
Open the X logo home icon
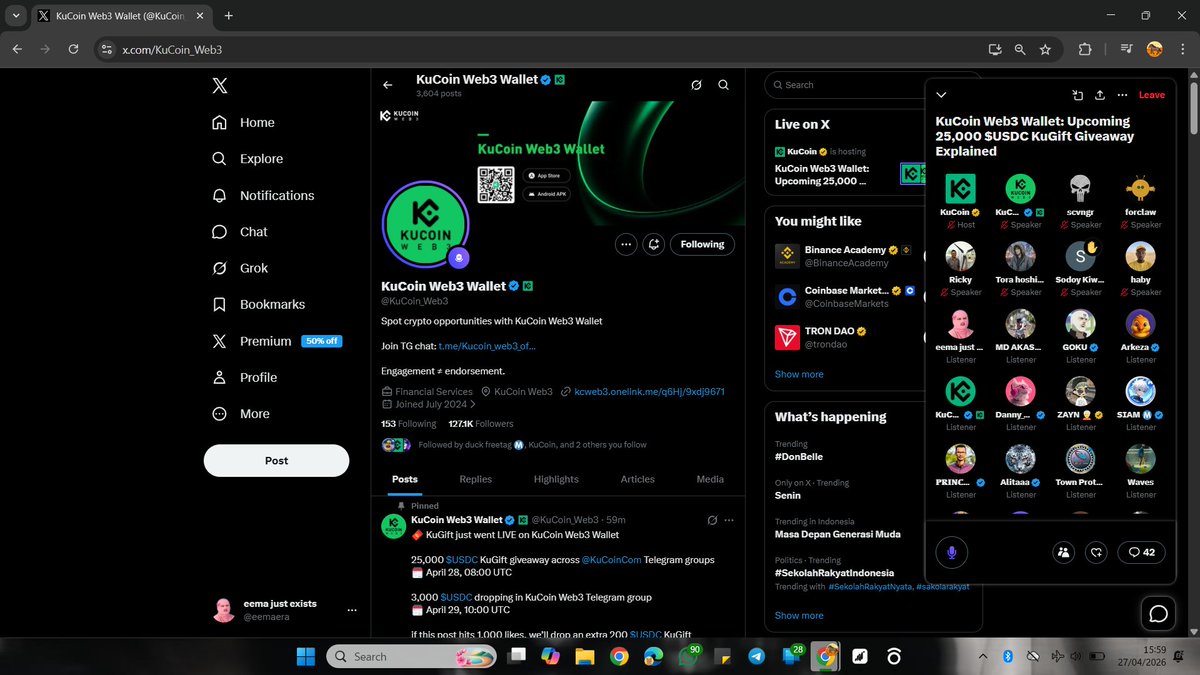pyautogui.click(x=220, y=86)
